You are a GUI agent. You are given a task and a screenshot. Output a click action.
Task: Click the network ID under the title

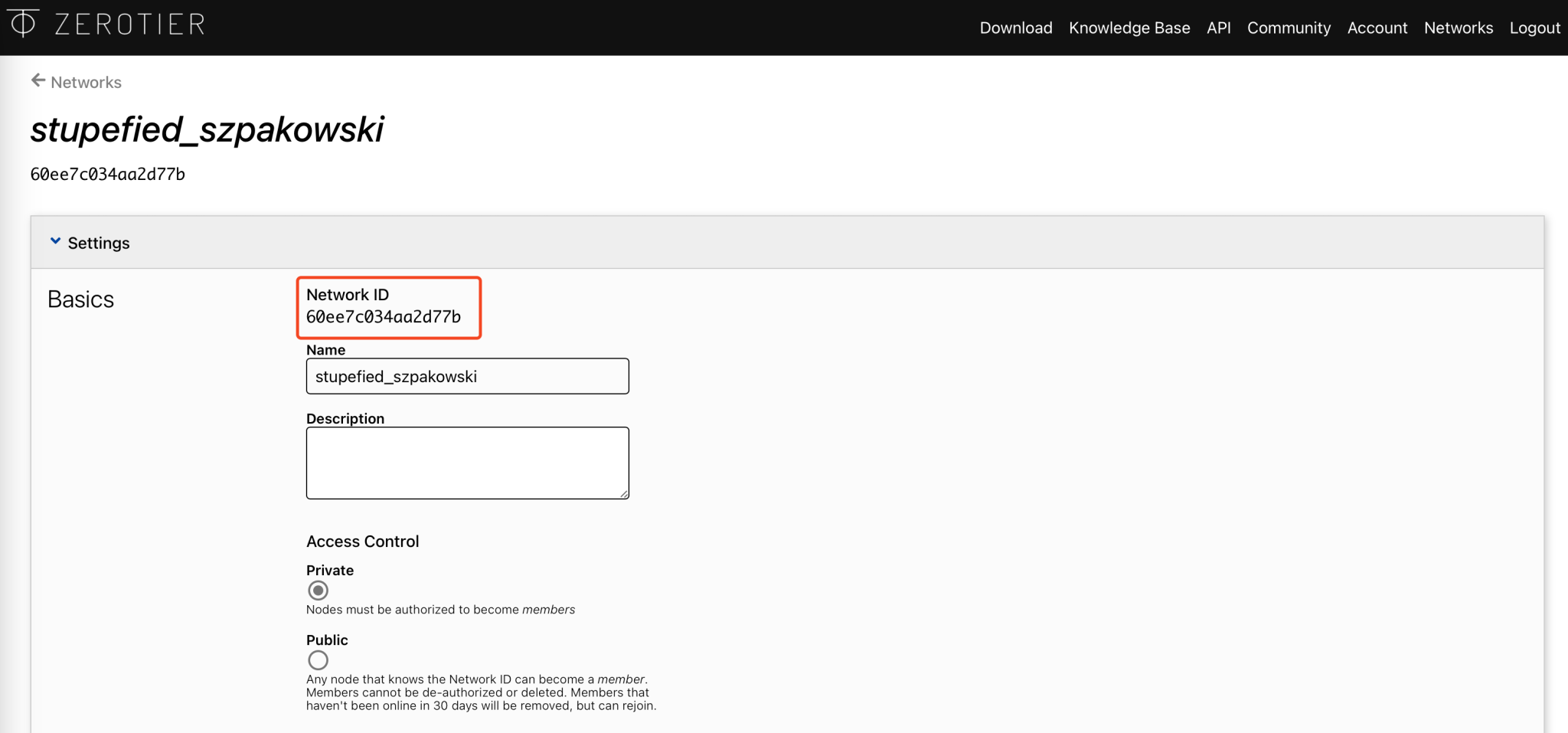tap(108, 175)
